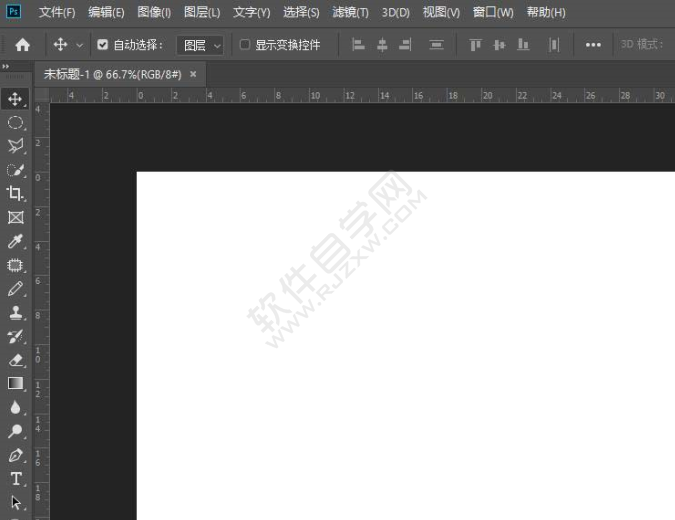Viewport: 675px width, 520px height.
Task: Close the 未标题-1 document tab
Action: 193,74
